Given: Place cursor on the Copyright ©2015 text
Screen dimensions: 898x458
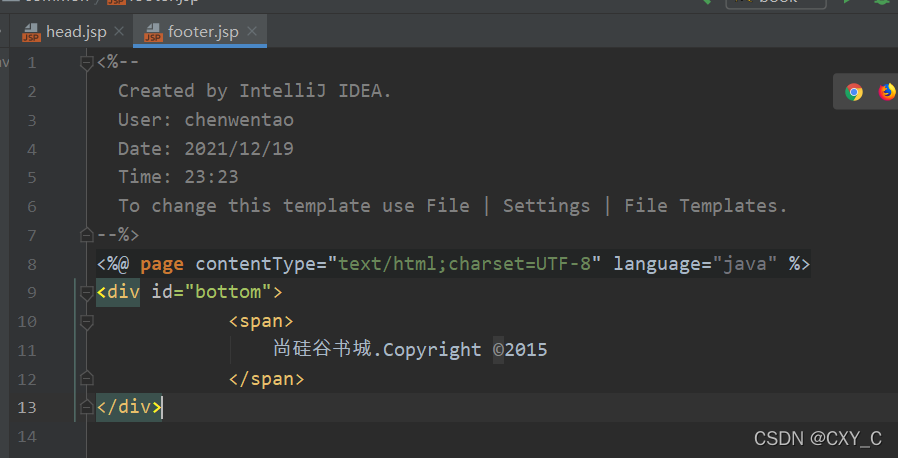Looking at the screenshot, I should pyautogui.click(x=465, y=350).
